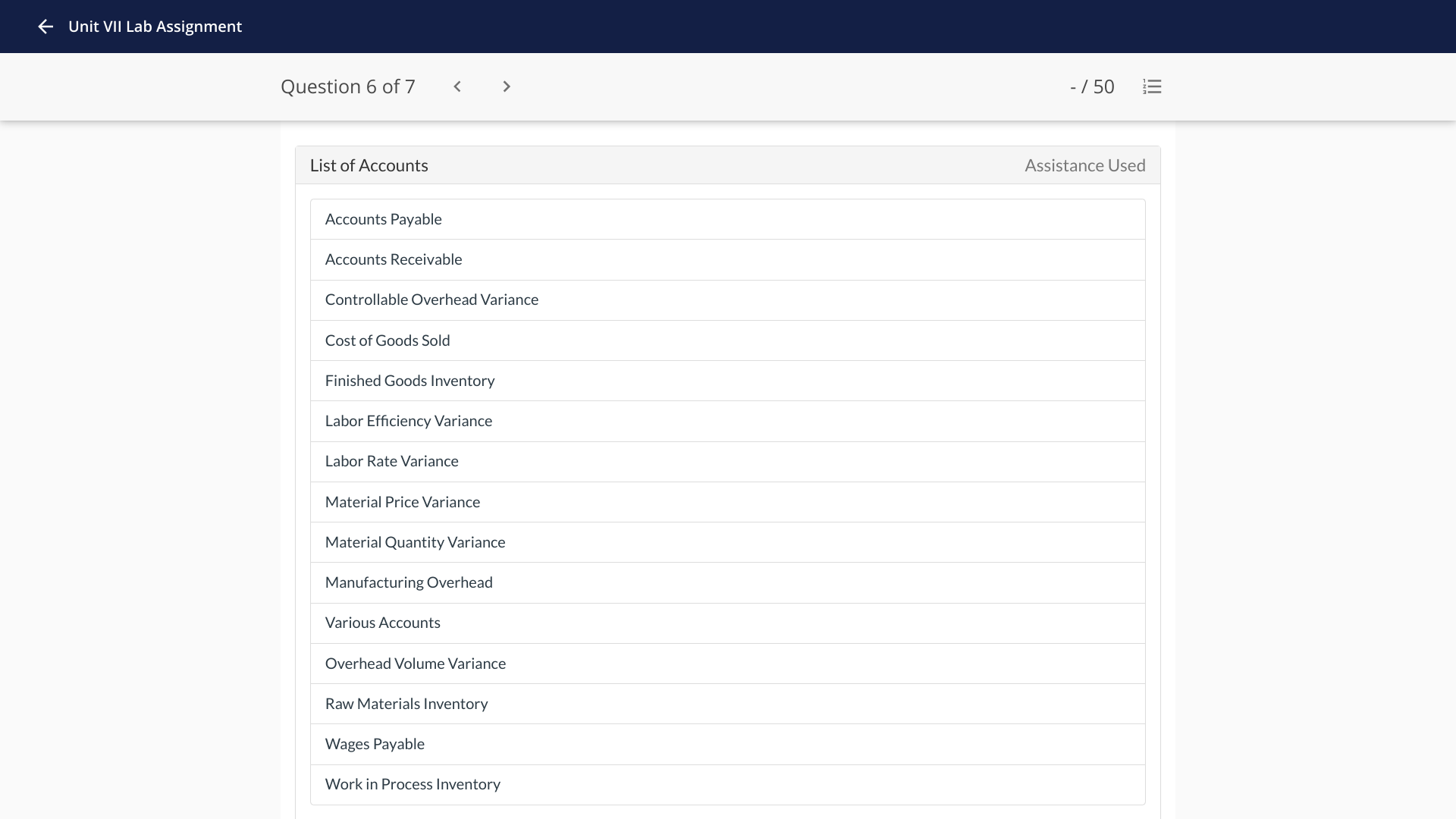Choose Controllable Overhead Variance account
This screenshot has width=1456, height=819.
click(x=431, y=300)
